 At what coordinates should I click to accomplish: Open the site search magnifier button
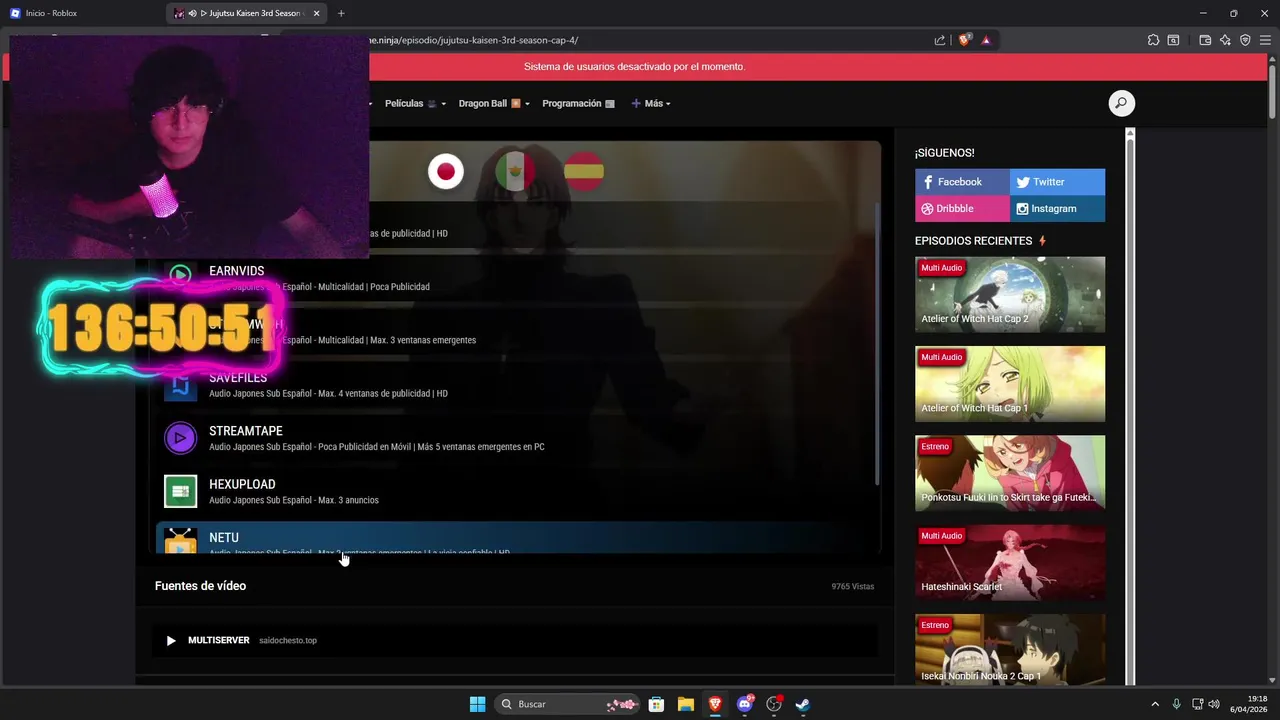1121,103
